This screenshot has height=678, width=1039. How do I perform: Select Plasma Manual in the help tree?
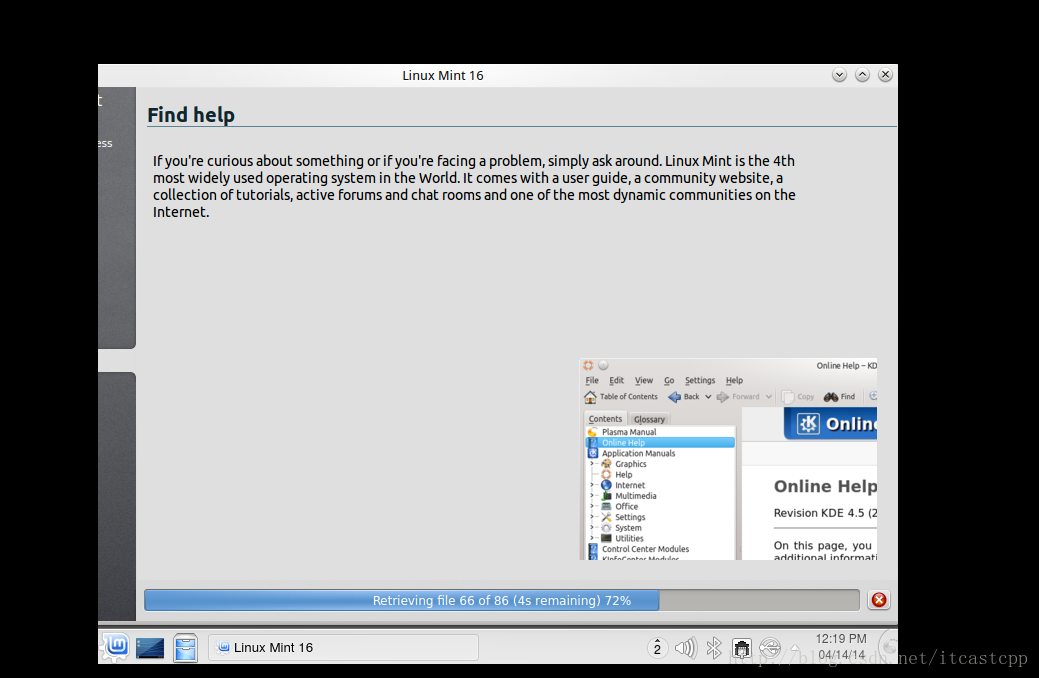(x=628, y=431)
